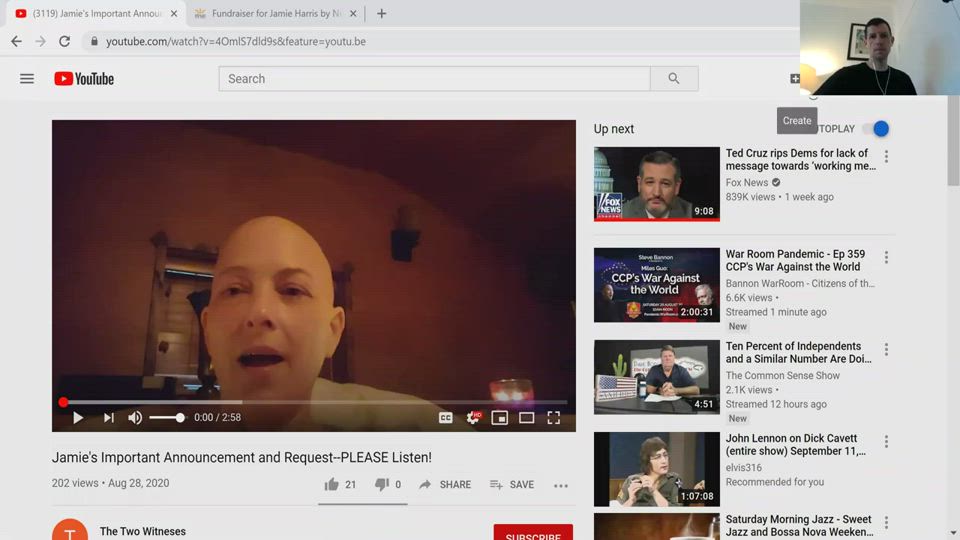Play the video with the play button
The image size is (960, 540).
click(78, 418)
